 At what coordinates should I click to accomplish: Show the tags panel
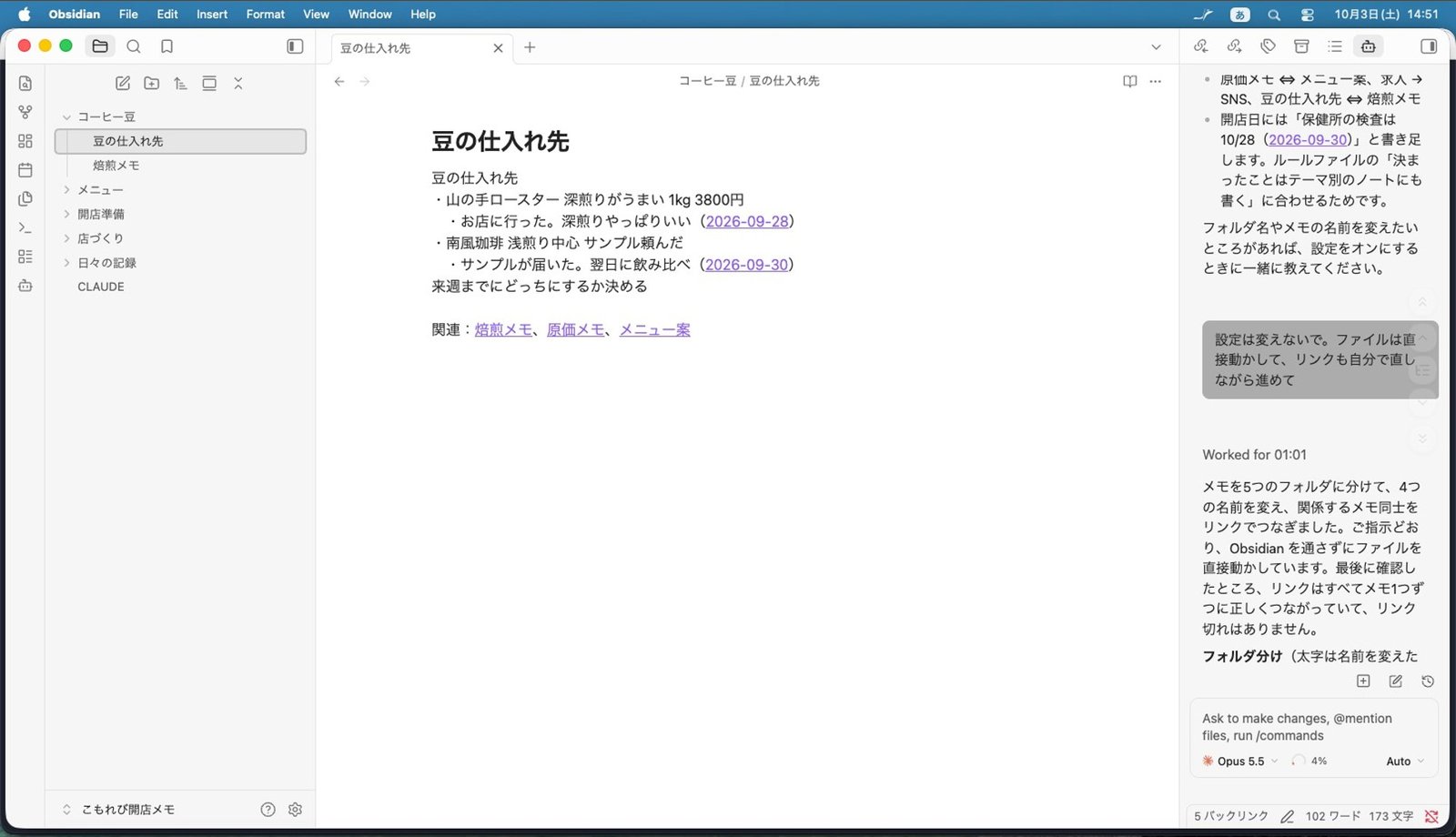pos(1268,46)
